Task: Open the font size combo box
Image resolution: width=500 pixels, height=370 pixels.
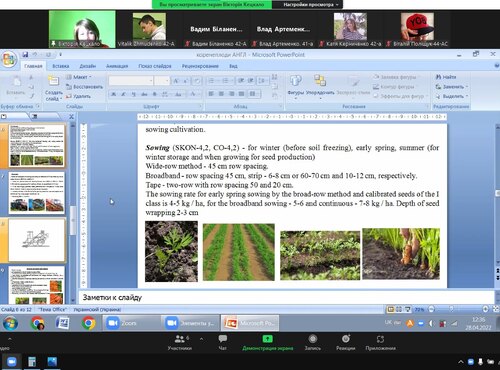Action: pyautogui.click(x=162, y=81)
